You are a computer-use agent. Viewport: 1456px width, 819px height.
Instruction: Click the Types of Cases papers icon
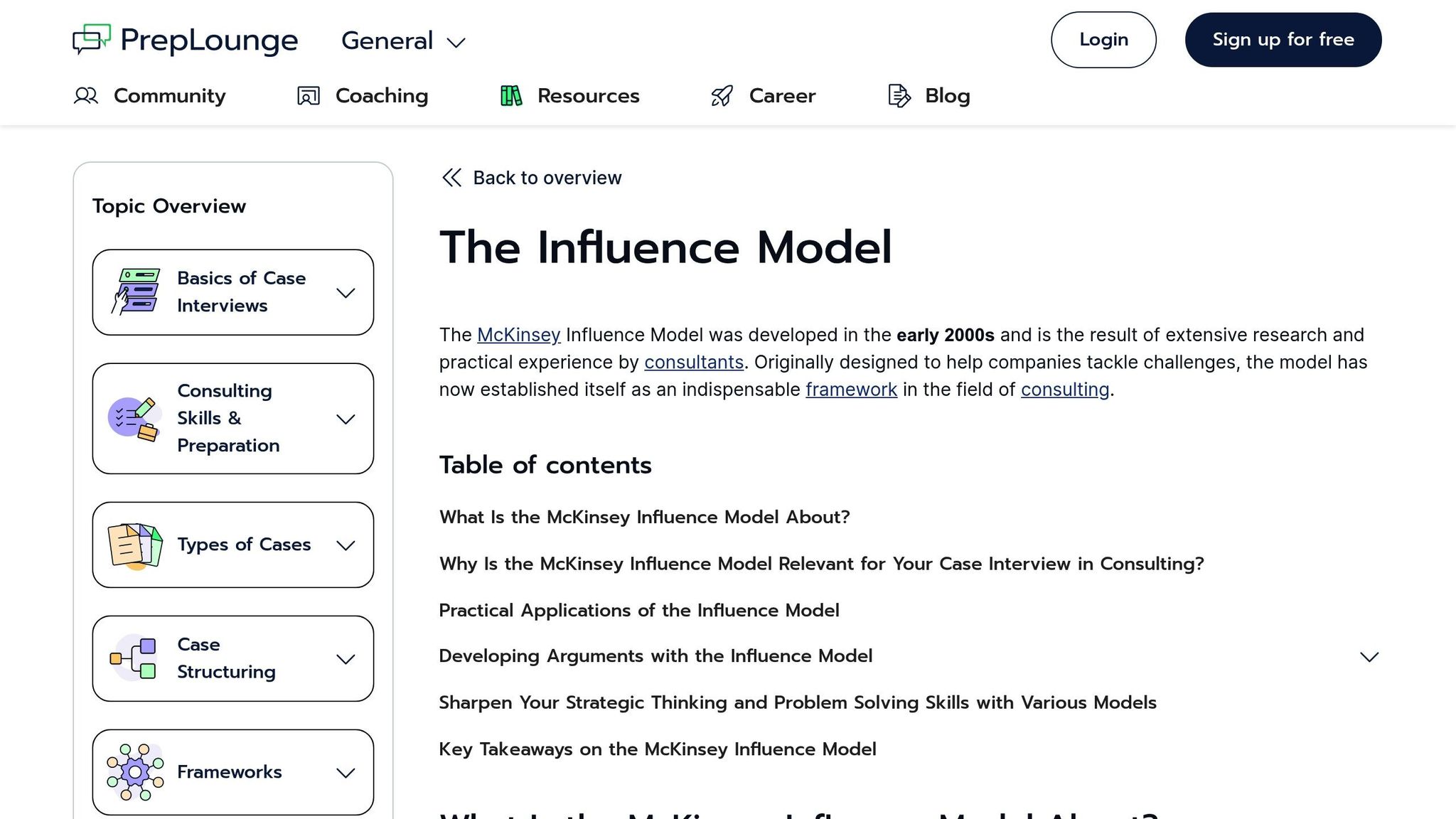(x=135, y=545)
